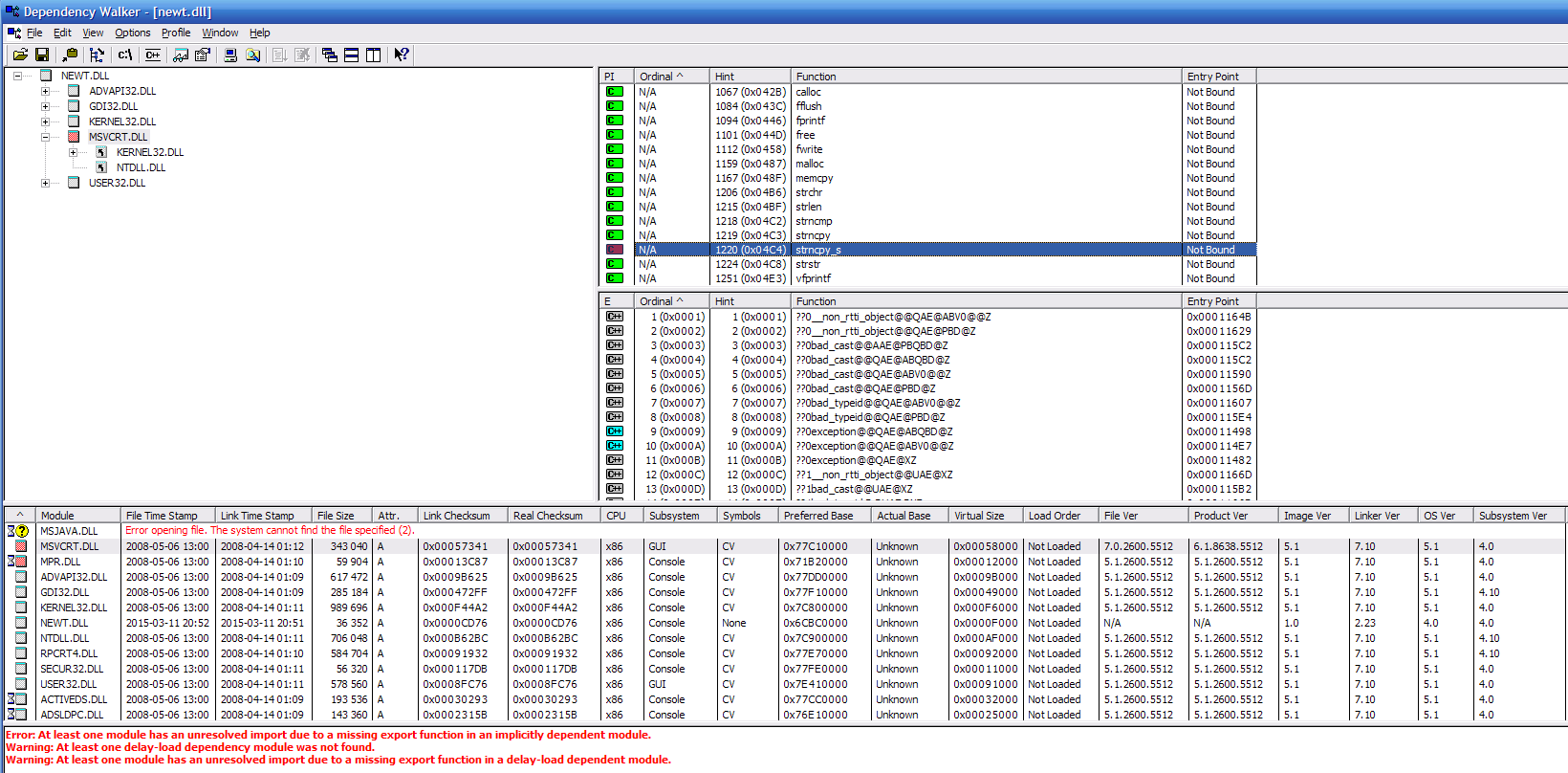Sort module list by File Size column
The image size is (1568, 773).
coord(336,516)
